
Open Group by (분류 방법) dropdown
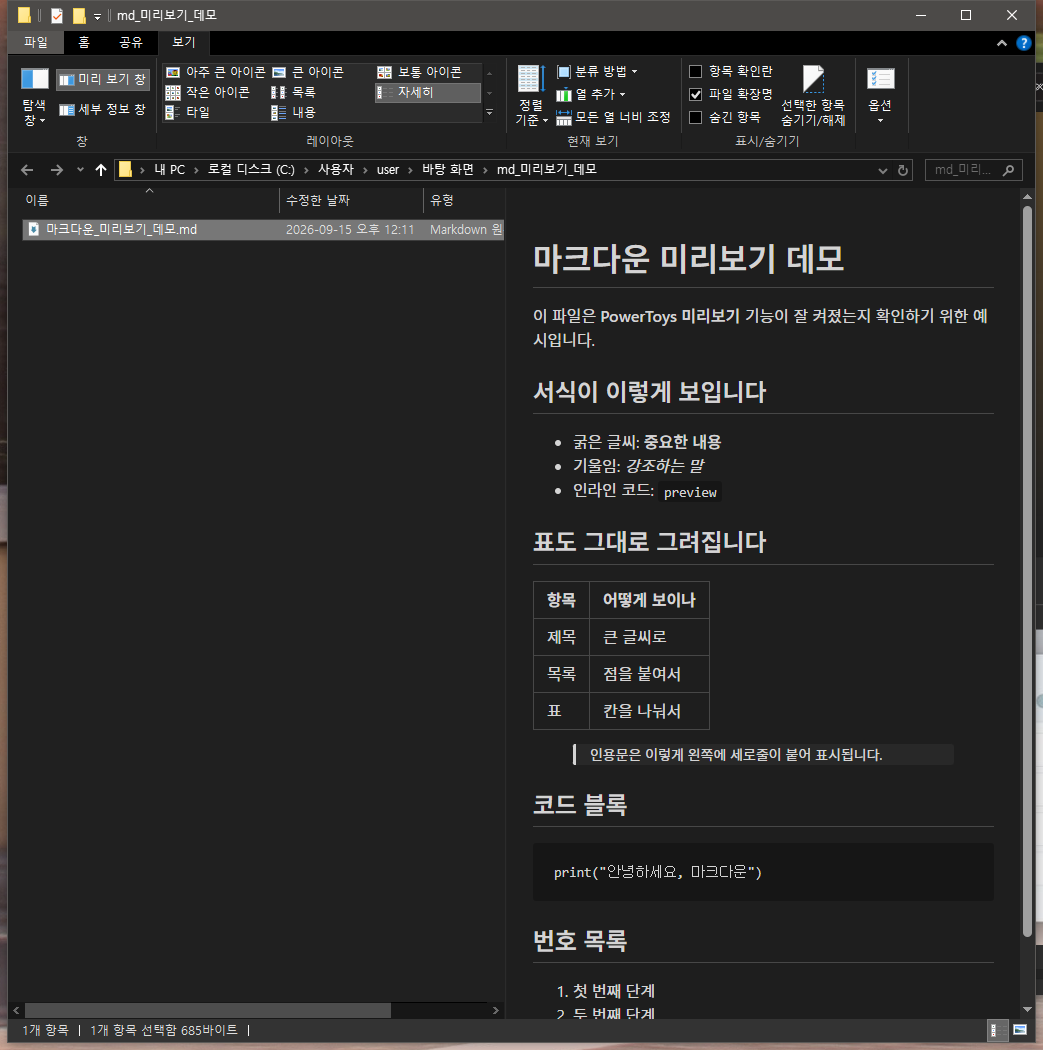coord(597,72)
